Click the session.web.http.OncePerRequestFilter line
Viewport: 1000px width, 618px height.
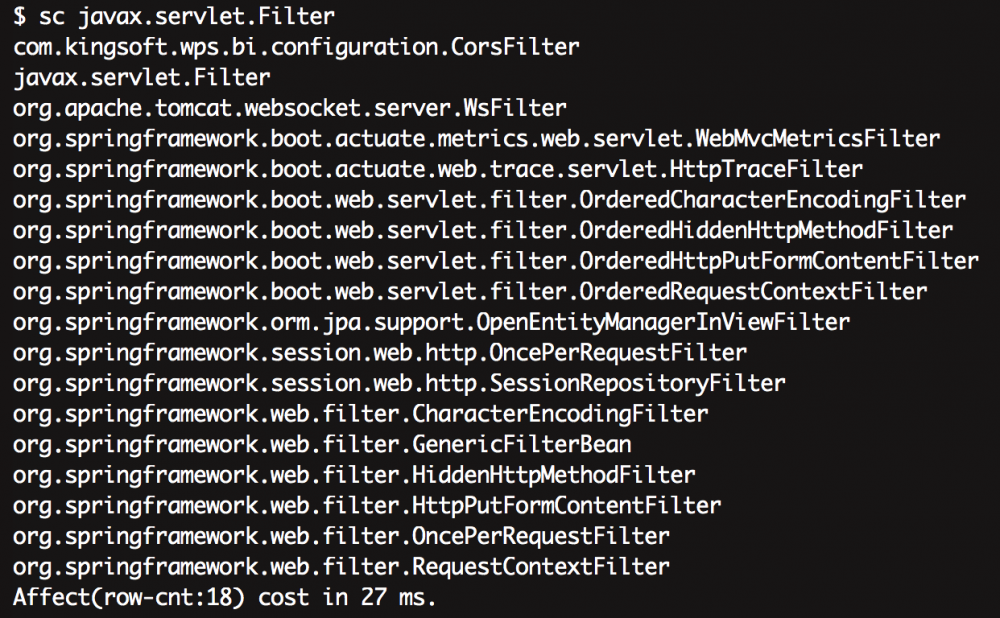(380, 353)
